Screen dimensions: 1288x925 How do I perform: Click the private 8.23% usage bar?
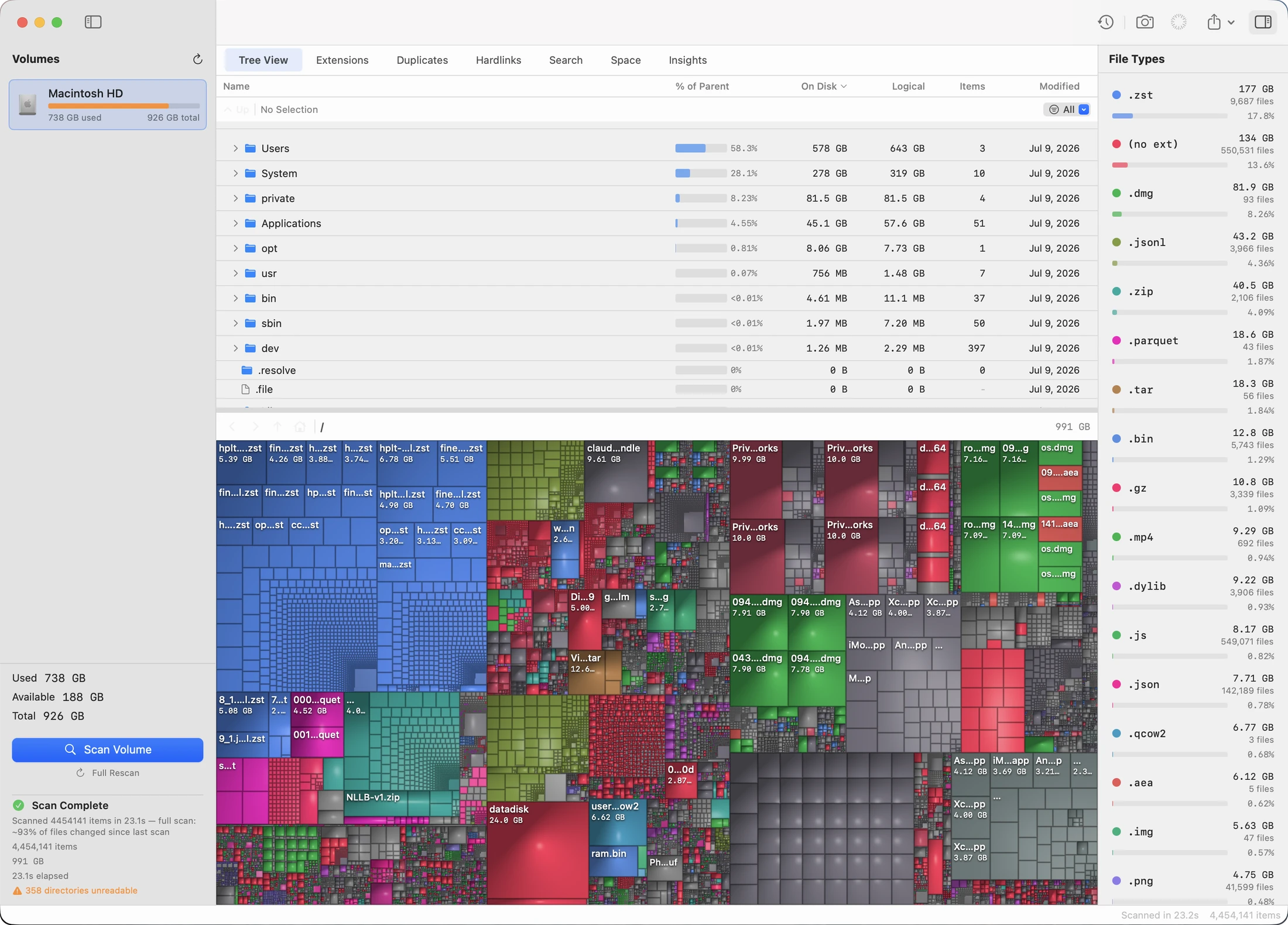700,198
